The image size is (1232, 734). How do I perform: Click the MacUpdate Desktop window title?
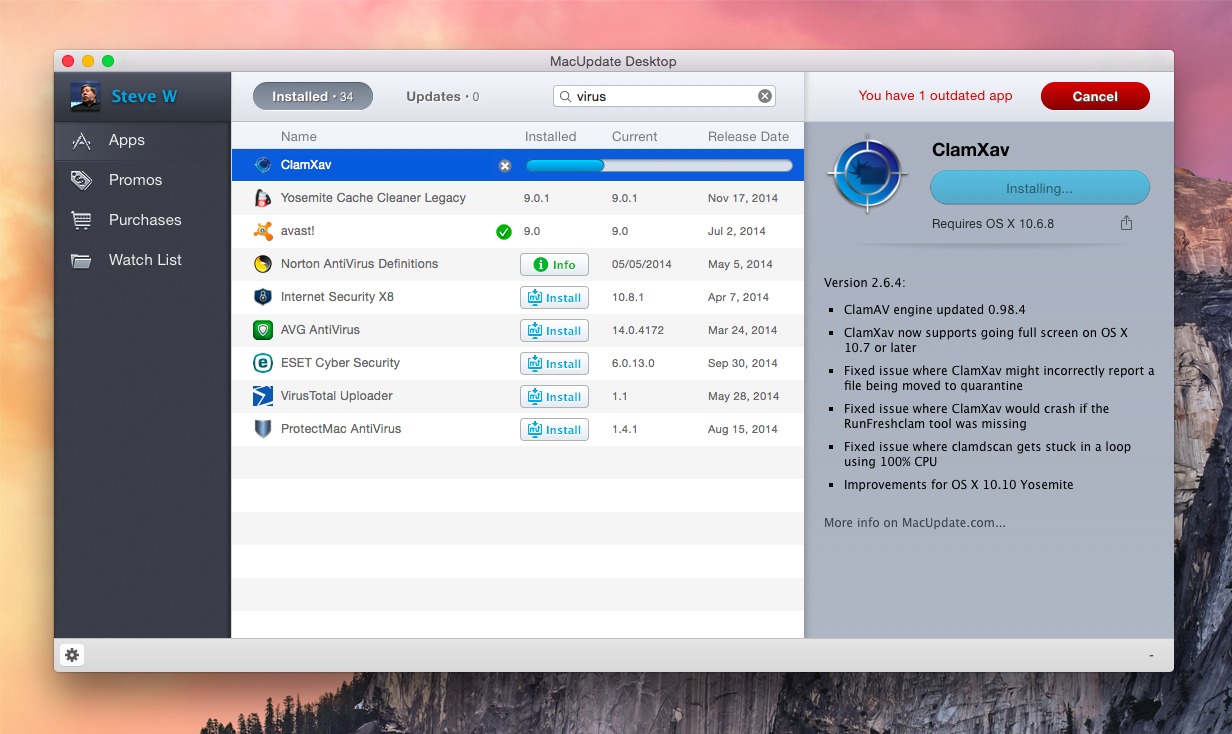pos(613,61)
